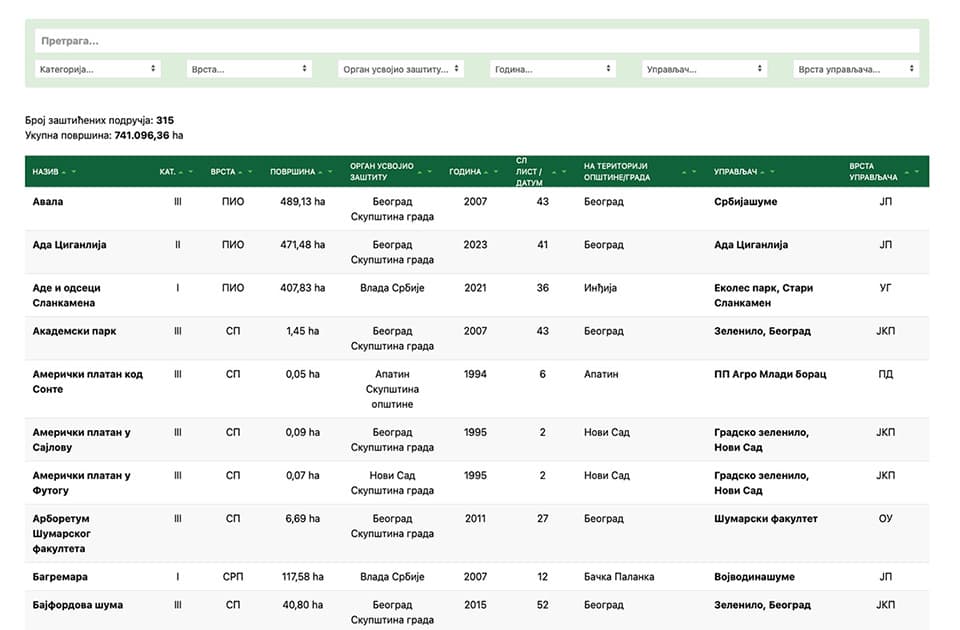Open the Категорија filter dropdown
This screenshot has width=960, height=630.
(x=97, y=69)
